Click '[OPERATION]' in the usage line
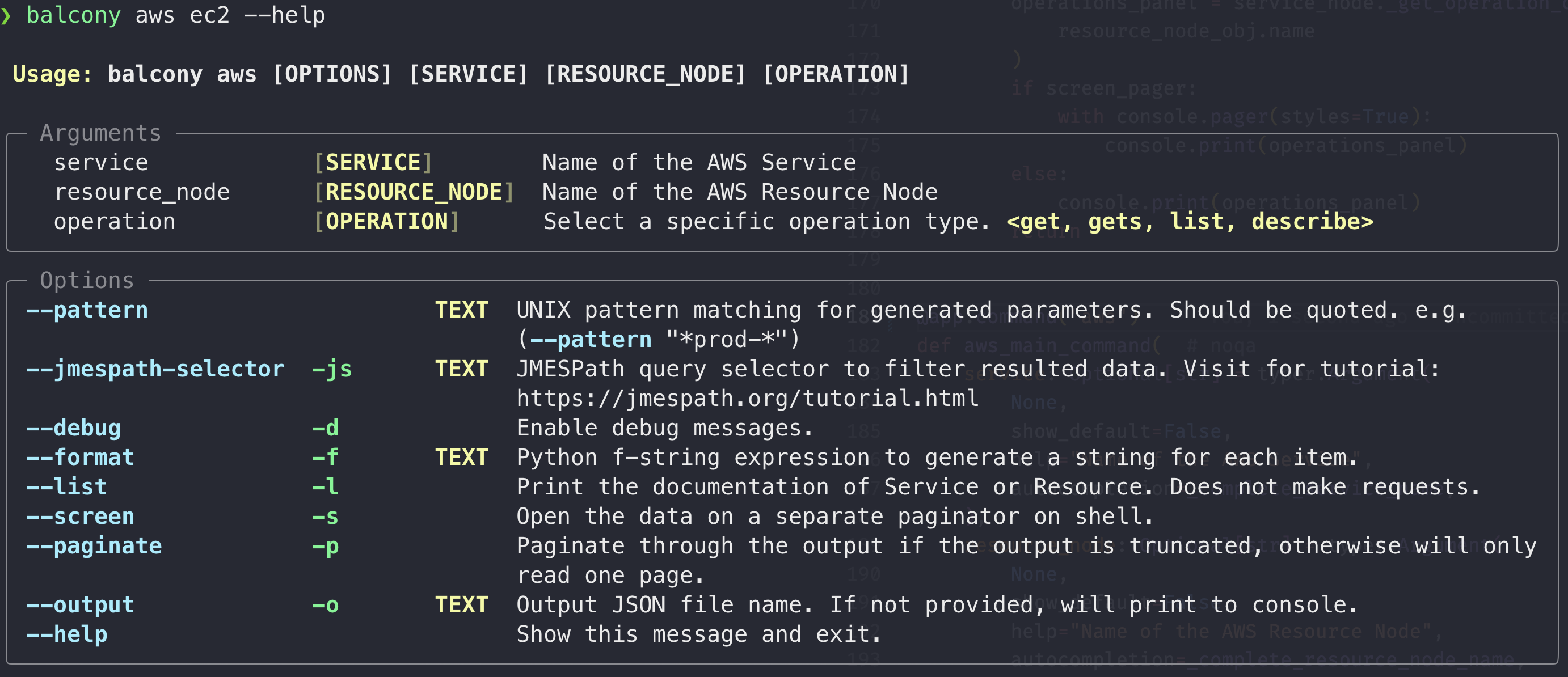The height and width of the screenshot is (677, 1568). (x=836, y=74)
